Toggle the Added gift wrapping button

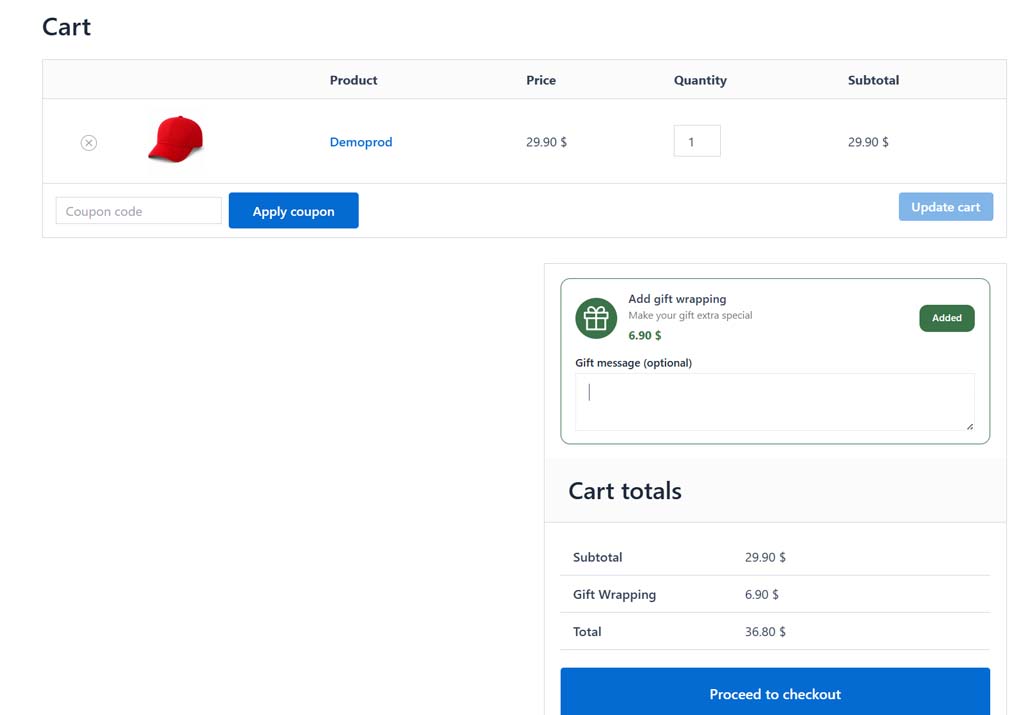[x=947, y=318]
